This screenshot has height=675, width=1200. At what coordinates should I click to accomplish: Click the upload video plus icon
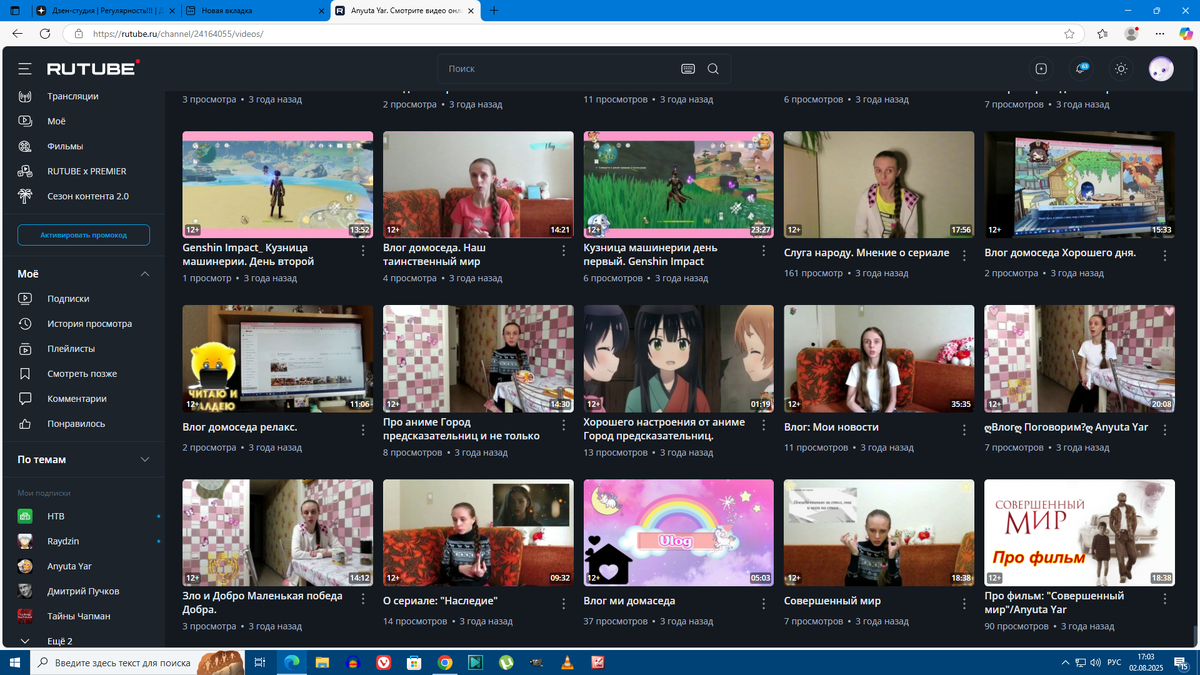(1041, 69)
